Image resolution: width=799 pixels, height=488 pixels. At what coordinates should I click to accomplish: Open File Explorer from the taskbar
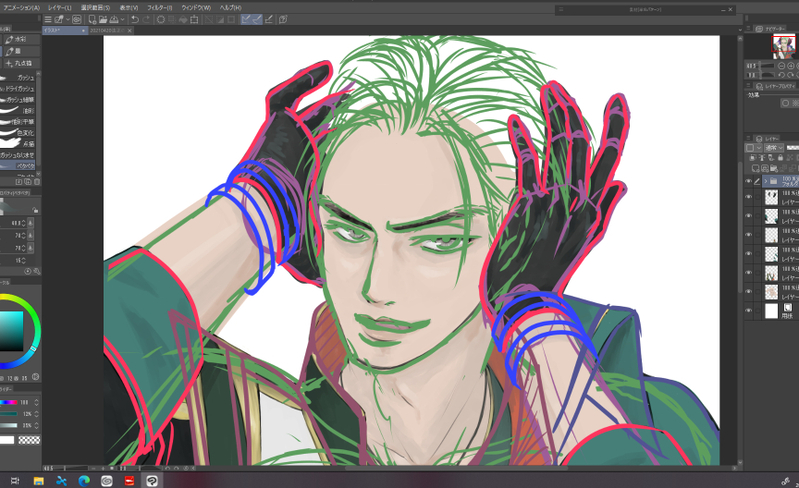[x=39, y=480]
